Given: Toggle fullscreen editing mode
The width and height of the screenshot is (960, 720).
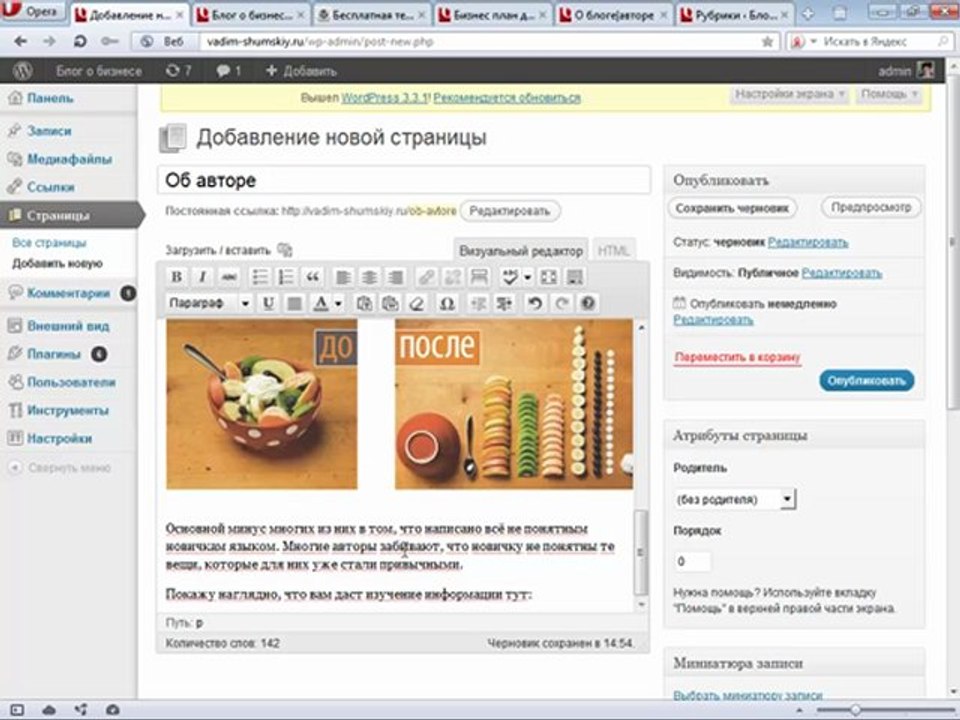Looking at the screenshot, I should click(549, 277).
